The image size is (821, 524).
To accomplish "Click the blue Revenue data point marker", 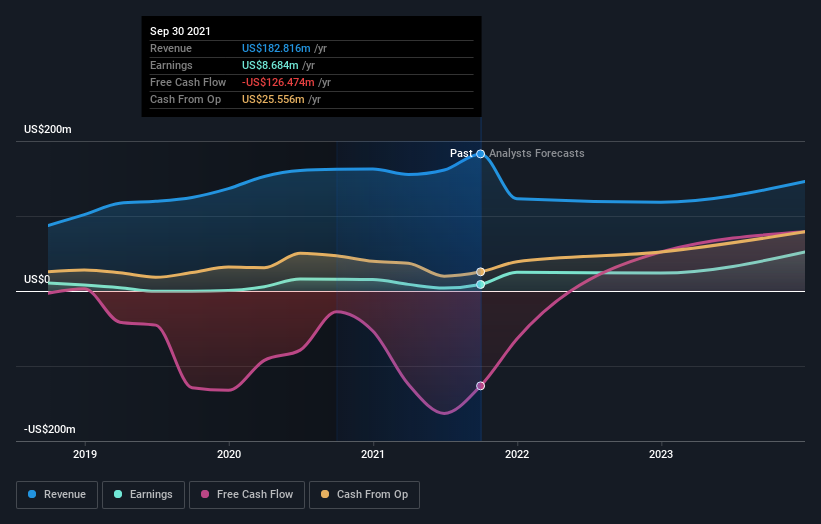I will tap(480, 154).
